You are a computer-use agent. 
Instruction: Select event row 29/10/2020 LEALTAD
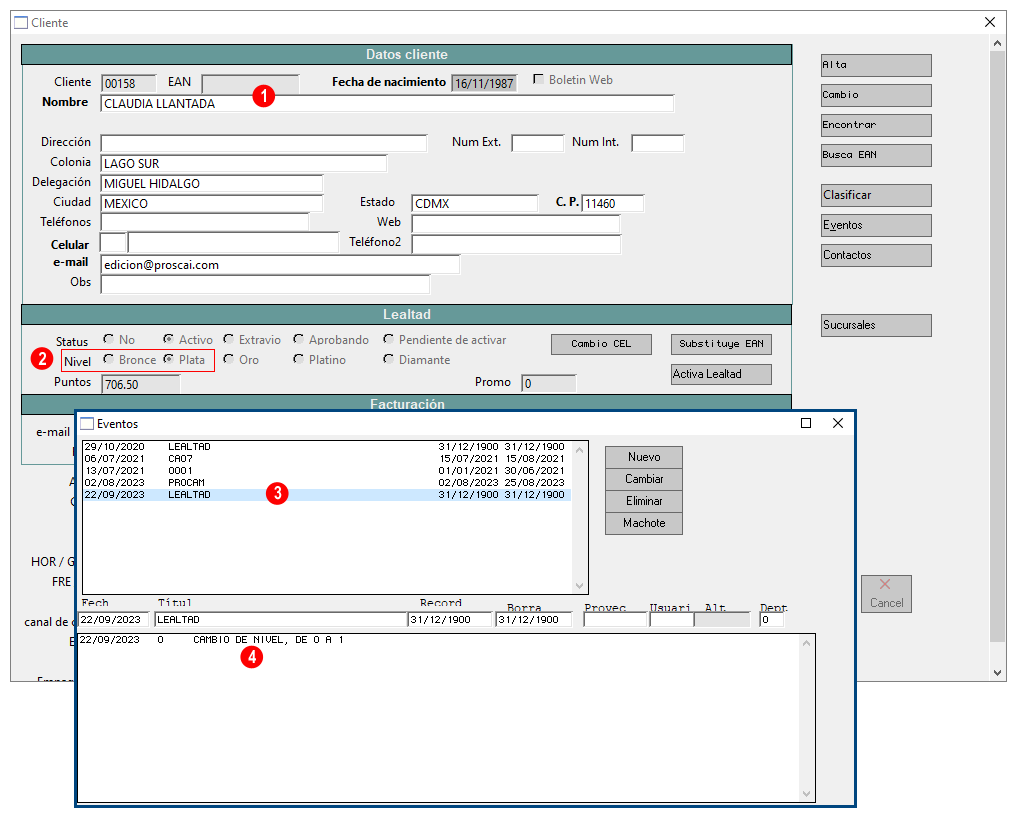pyautogui.click(x=327, y=447)
